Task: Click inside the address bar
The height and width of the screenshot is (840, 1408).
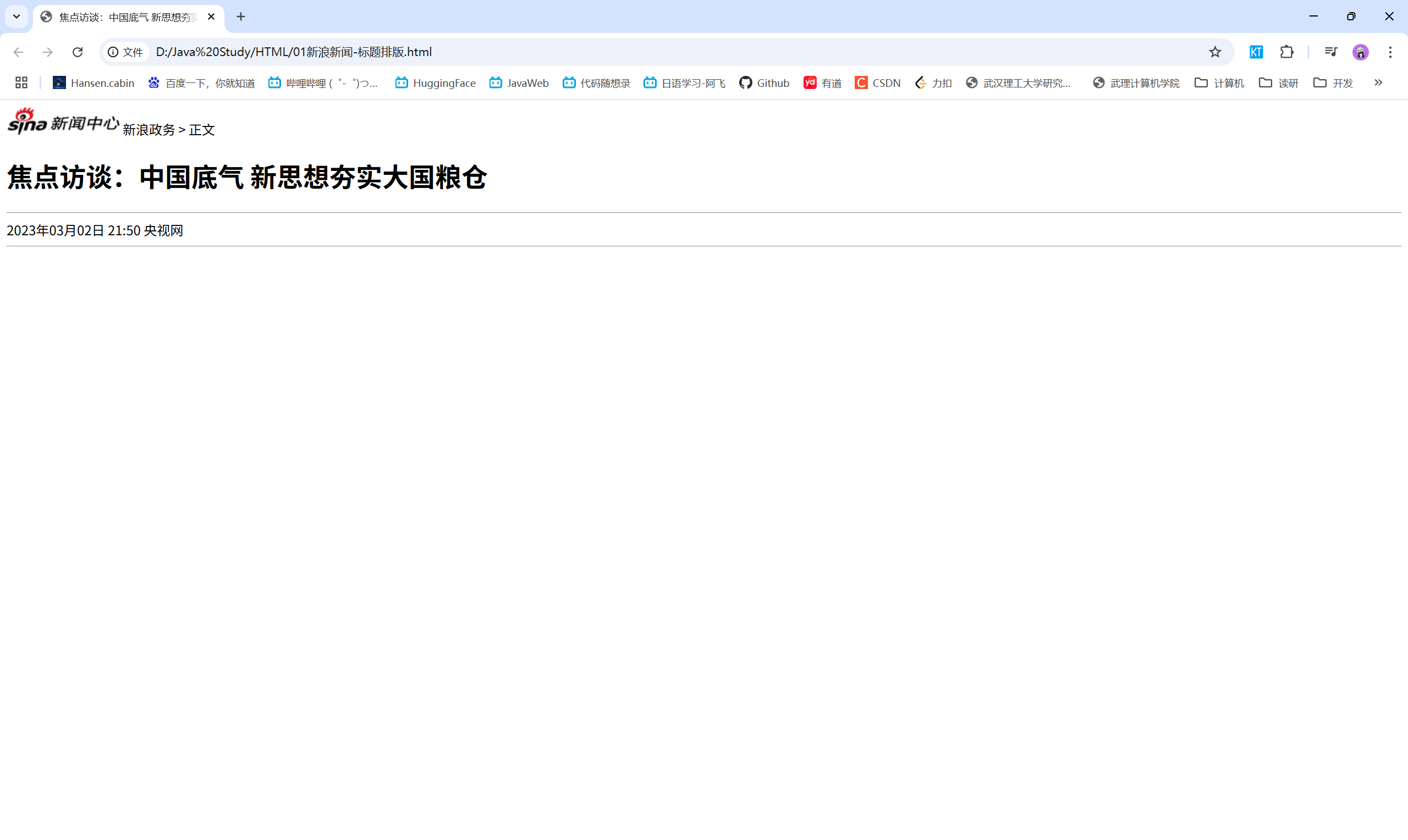Action: point(509,52)
